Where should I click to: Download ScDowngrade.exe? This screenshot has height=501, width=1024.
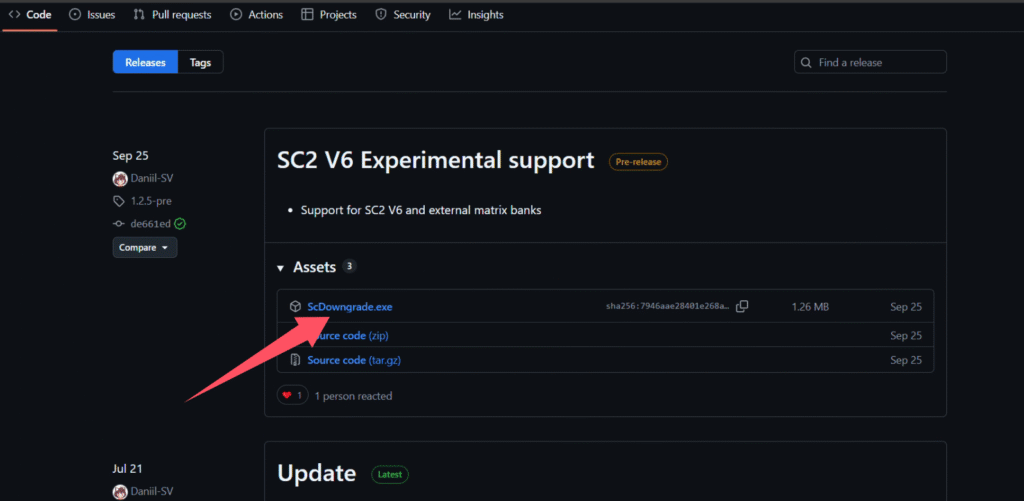pyautogui.click(x=350, y=306)
